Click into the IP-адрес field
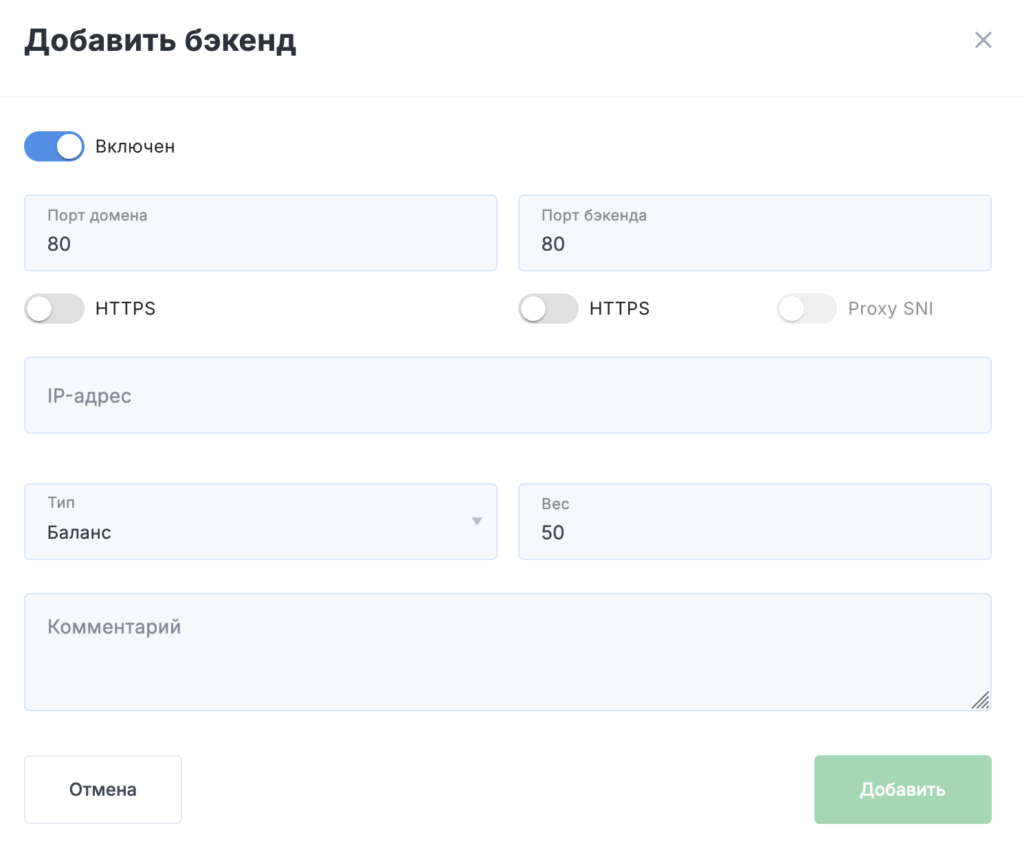Viewport: 1024px width, 848px height. (x=507, y=396)
